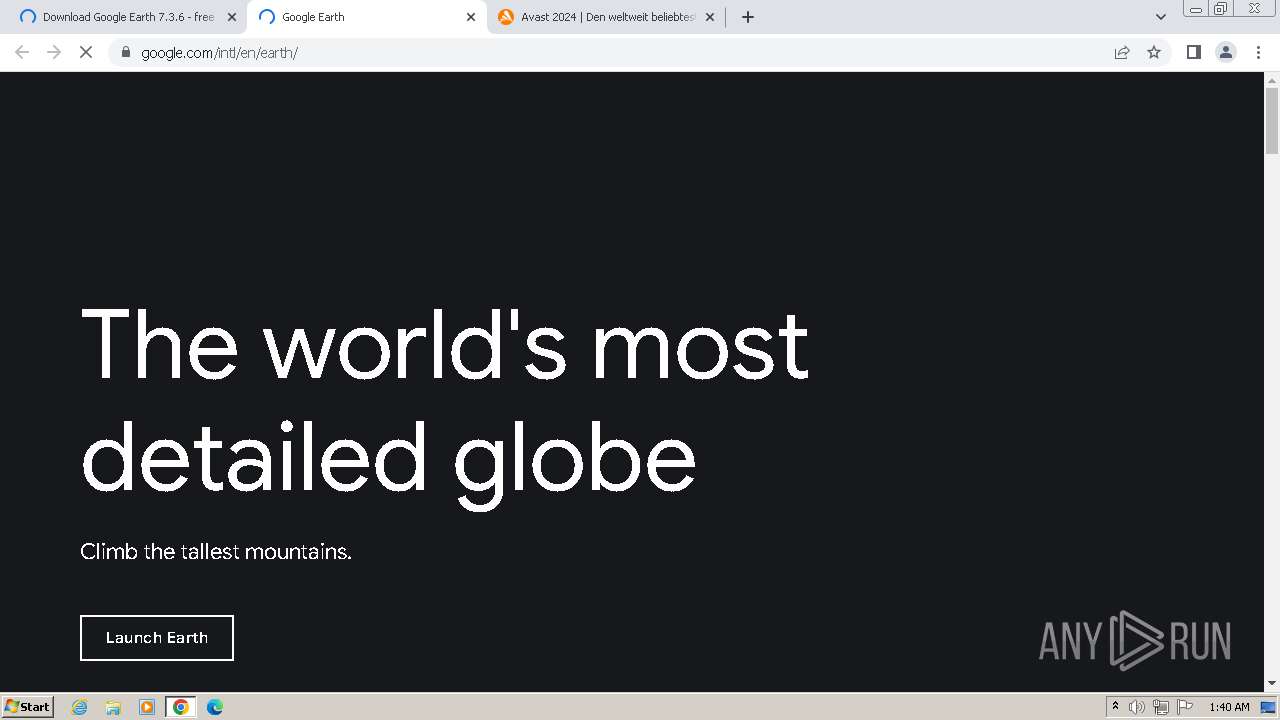Restore down the Chrome window

1221,9
